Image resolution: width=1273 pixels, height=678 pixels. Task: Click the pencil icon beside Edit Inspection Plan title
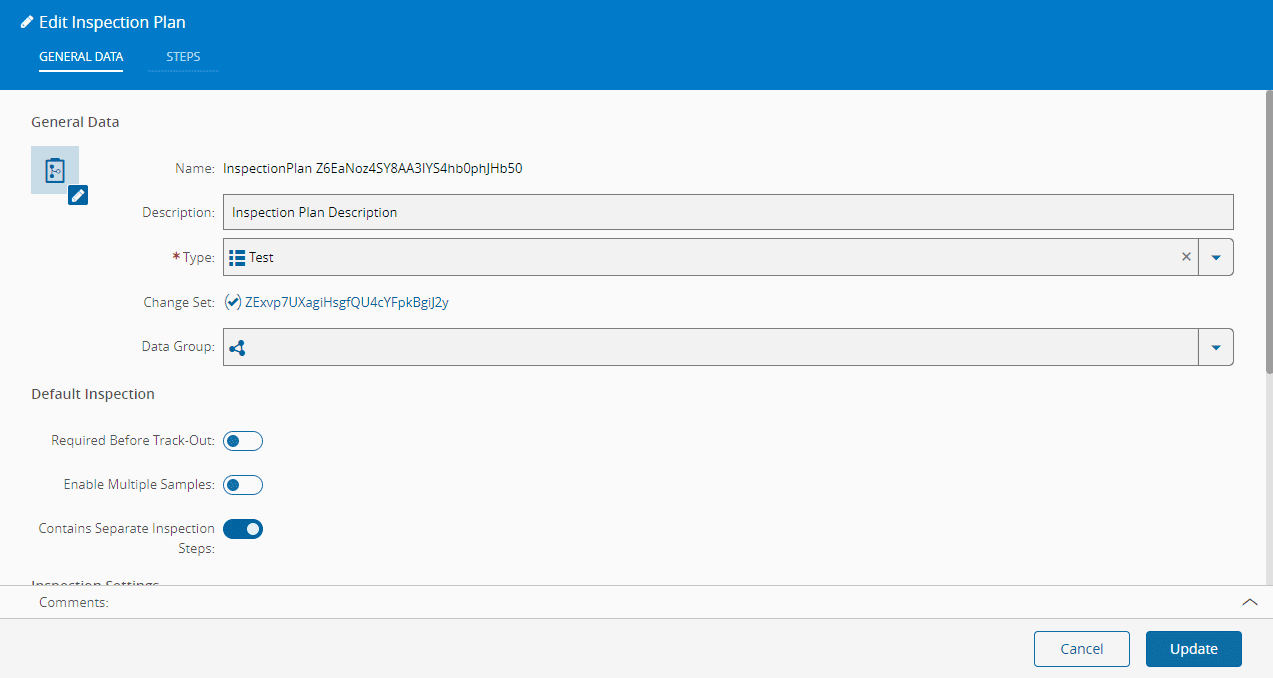pos(27,22)
